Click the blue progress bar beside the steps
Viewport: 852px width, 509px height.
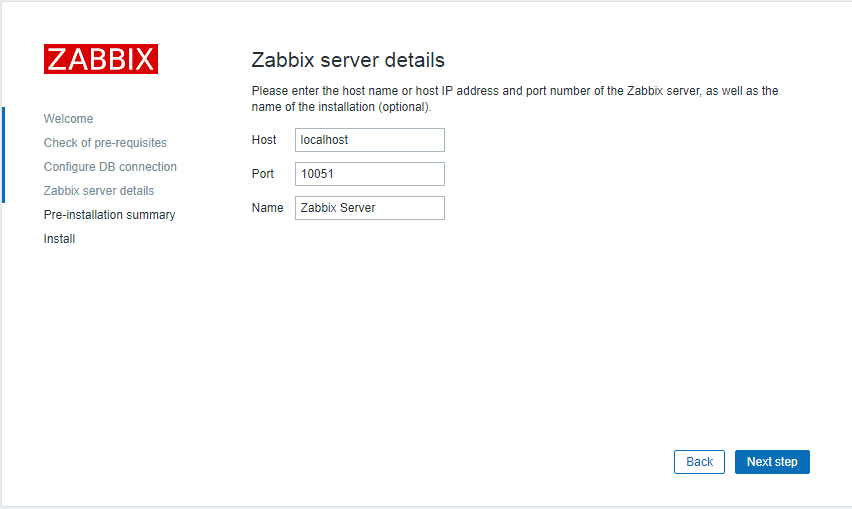coord(3,154)
